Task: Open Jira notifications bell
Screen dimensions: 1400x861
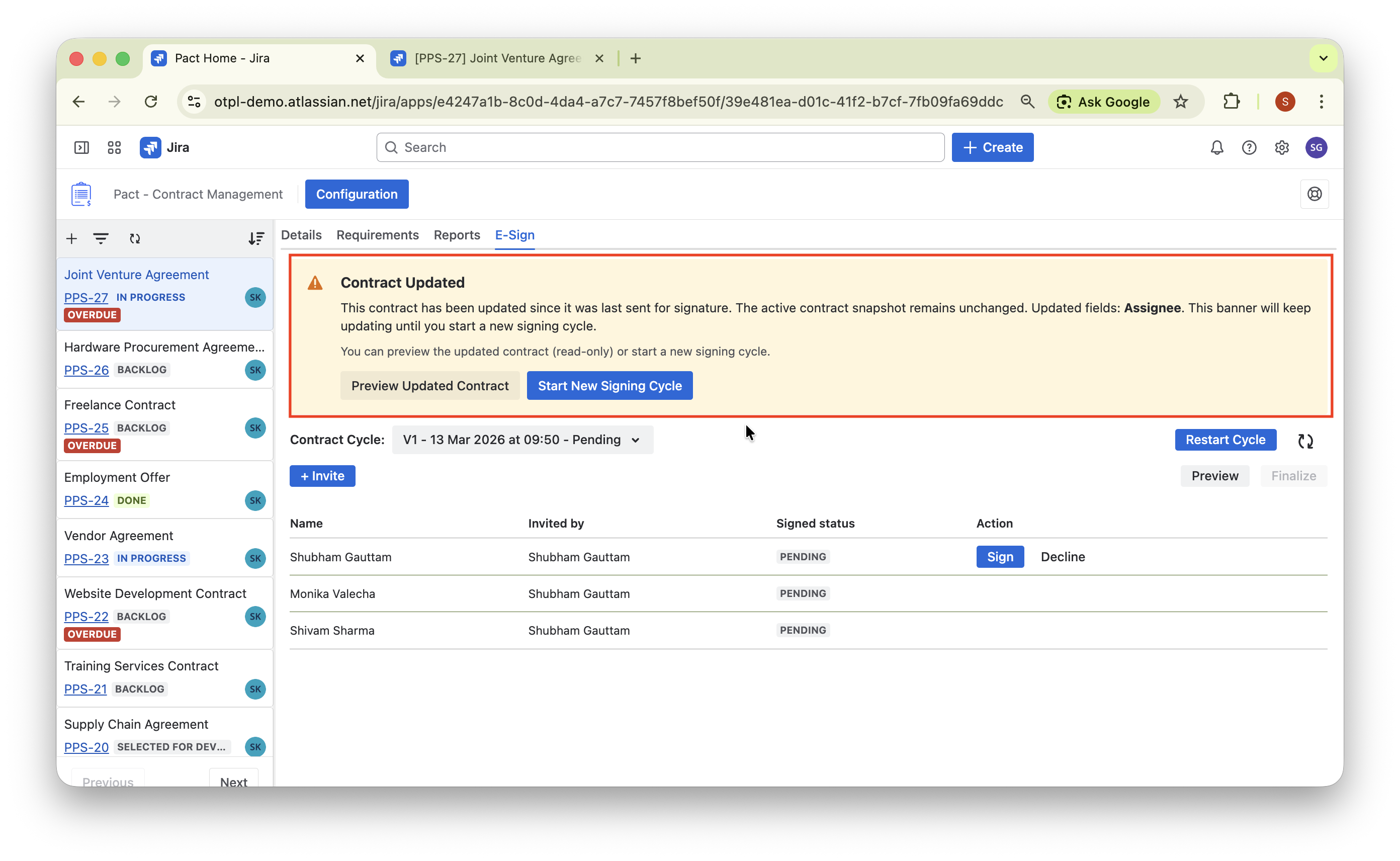Action: pos(1216,147)
